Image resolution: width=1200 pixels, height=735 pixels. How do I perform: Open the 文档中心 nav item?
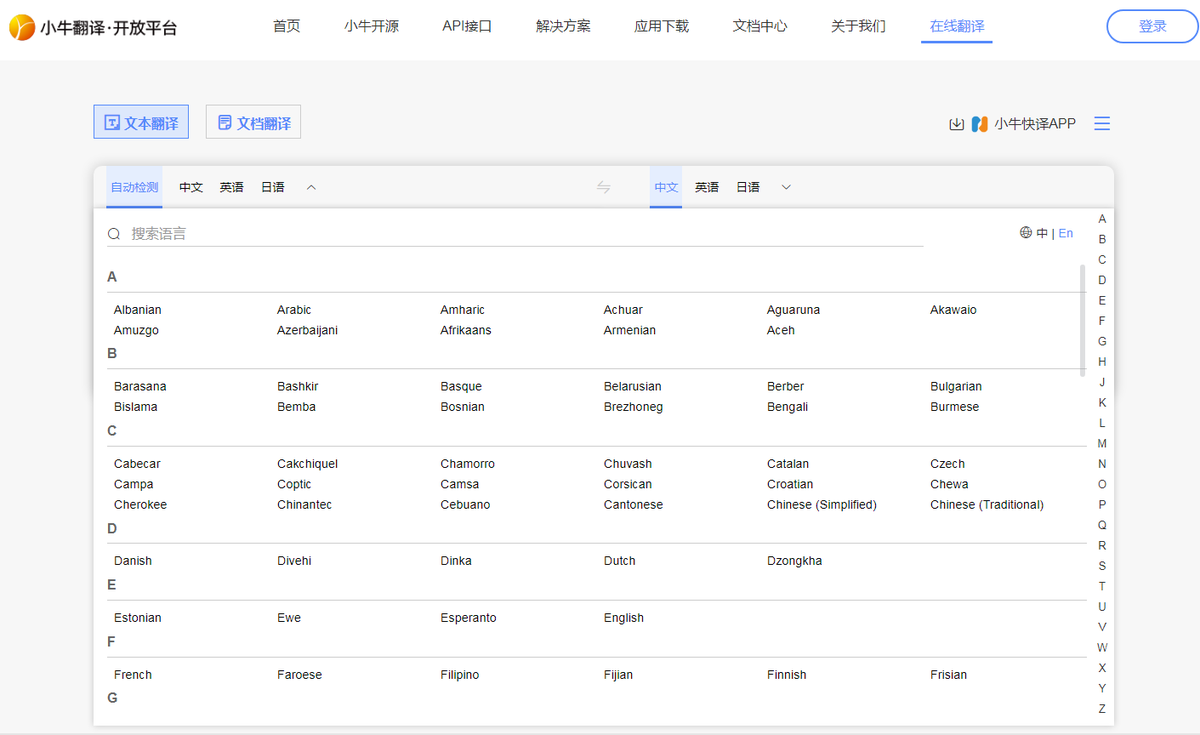pos(760,26)
